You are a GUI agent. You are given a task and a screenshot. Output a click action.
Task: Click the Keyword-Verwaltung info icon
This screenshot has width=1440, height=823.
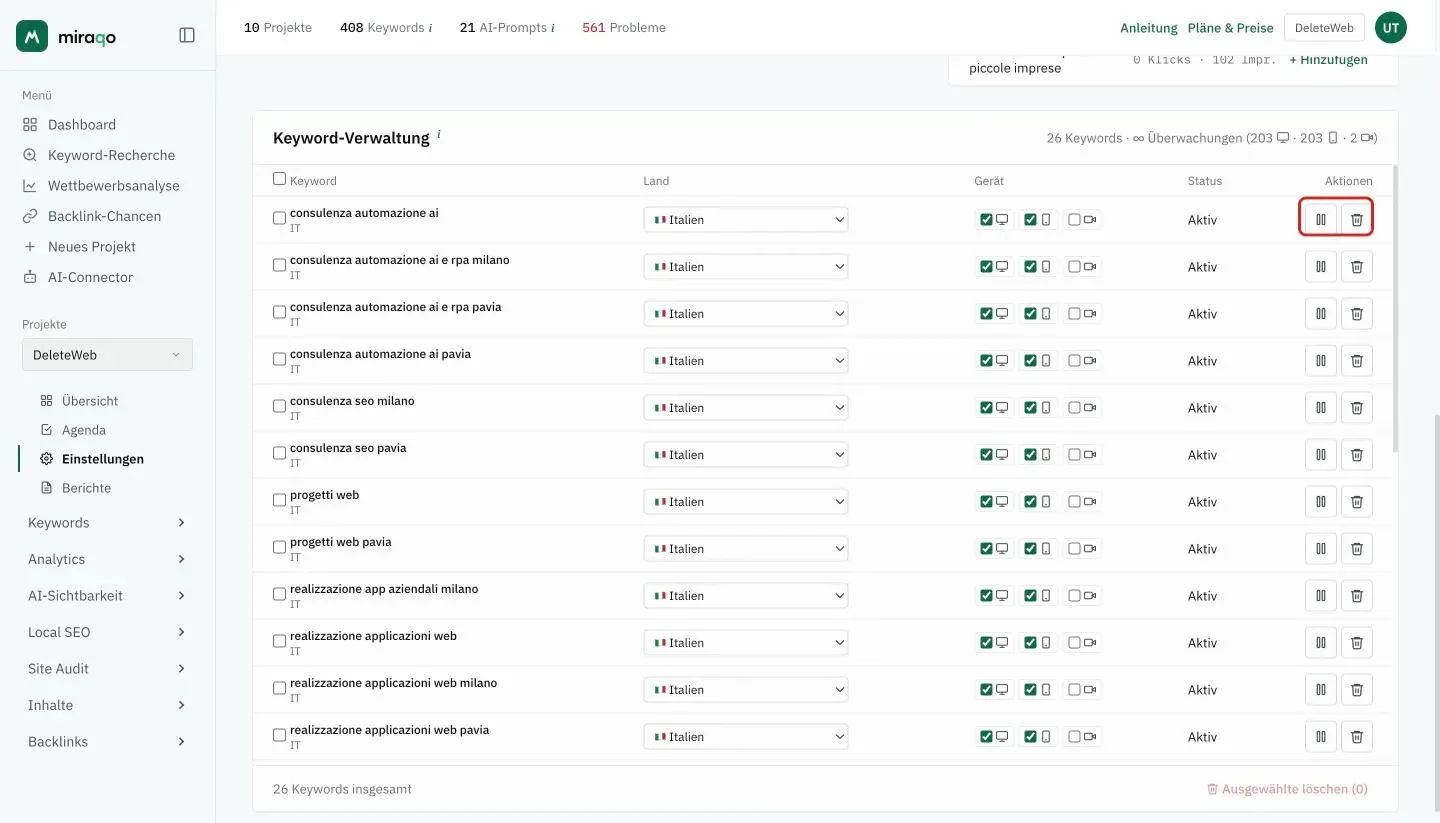coord(438,134)
